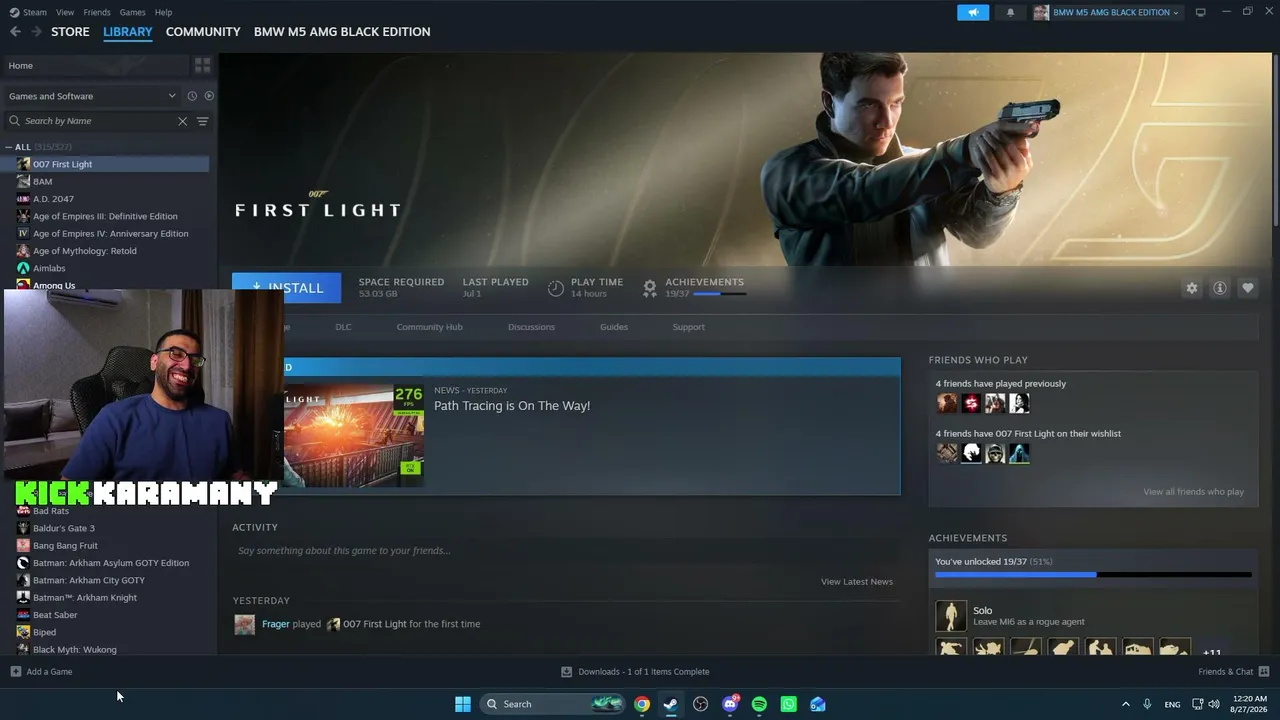Click the activity 'Say something' input

coord(565,551)
